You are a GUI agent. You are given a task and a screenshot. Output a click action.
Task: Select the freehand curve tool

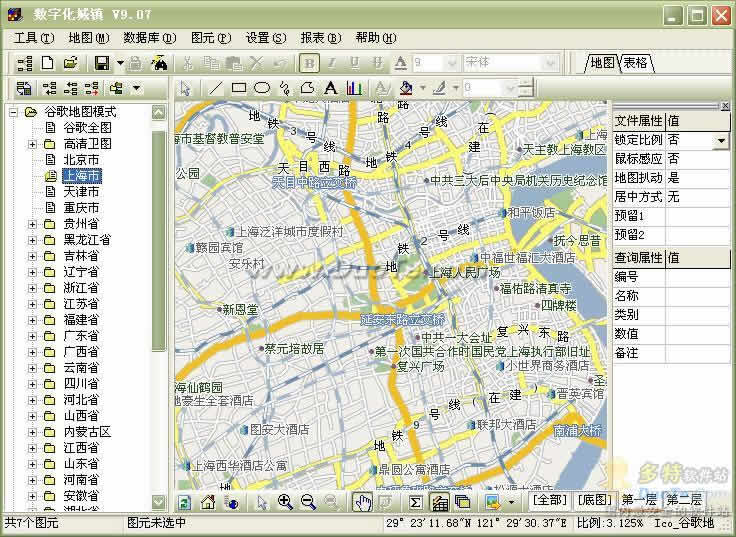click(x=285, y=88)
